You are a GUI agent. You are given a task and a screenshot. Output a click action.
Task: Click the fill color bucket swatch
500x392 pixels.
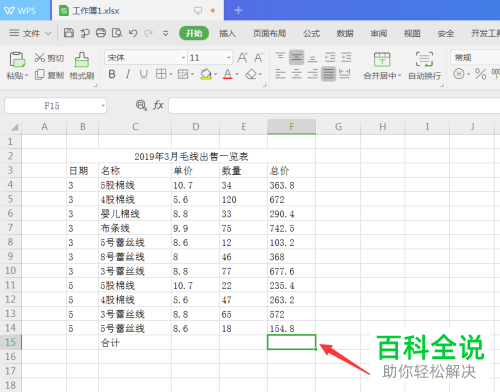(x=206, y=74)
